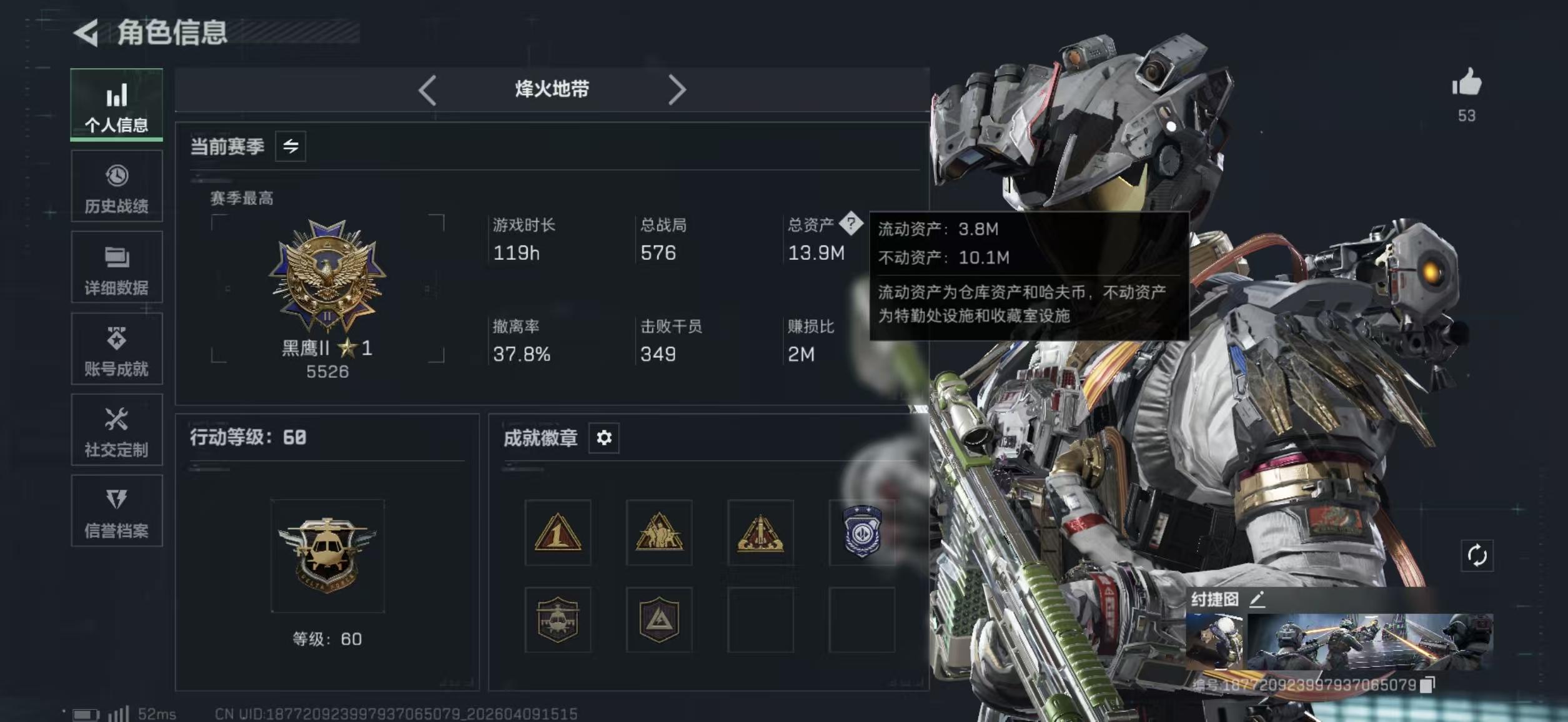Select the blue shield achievement badge
The width and height of the screenshot is (1568, 722).
click(x=862, y=533)
